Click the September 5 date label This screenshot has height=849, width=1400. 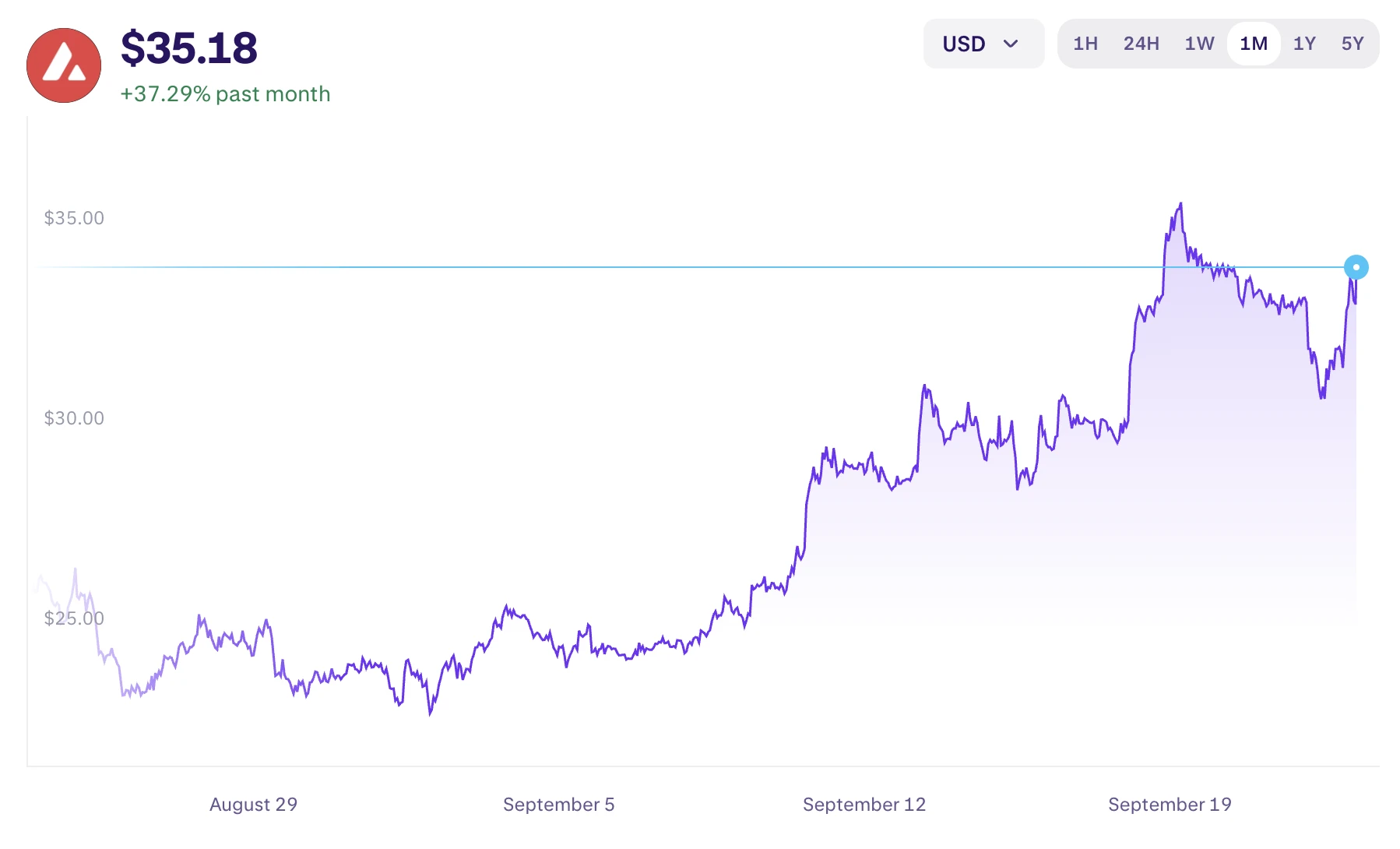coord(558,805)
